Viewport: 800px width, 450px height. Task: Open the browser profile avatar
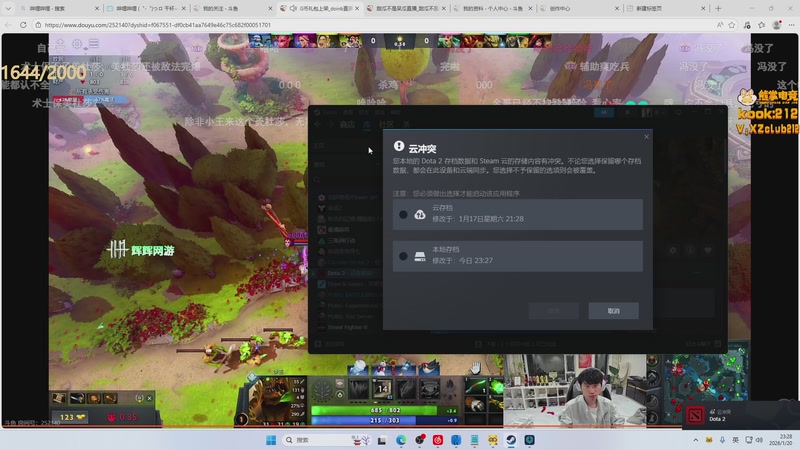(777, 24)
